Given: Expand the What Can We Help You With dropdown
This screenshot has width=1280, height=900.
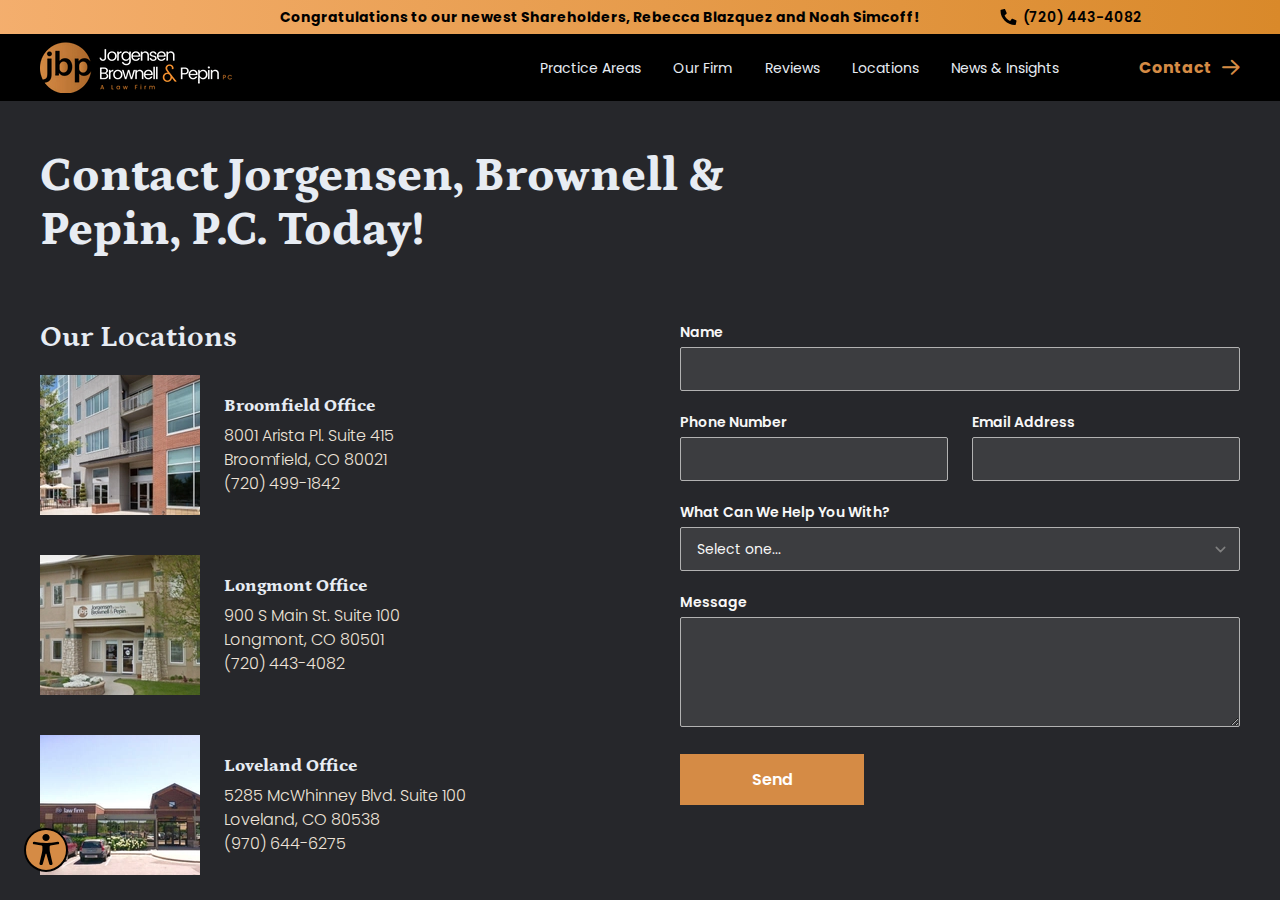Looking at the screenshot, I should point(960,549).
